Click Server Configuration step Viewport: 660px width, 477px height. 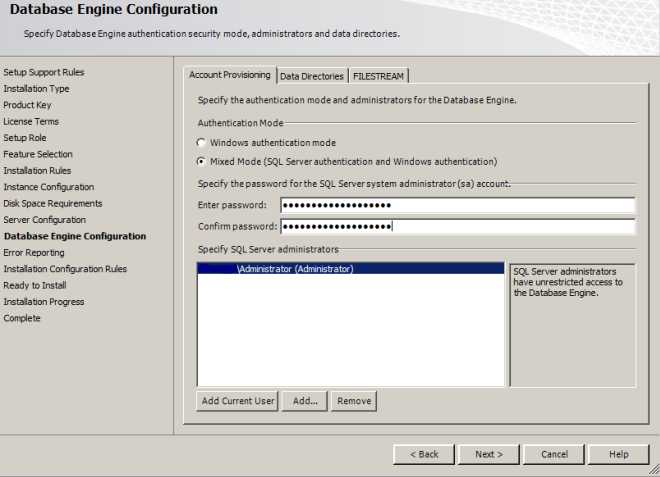click(45, 220)
